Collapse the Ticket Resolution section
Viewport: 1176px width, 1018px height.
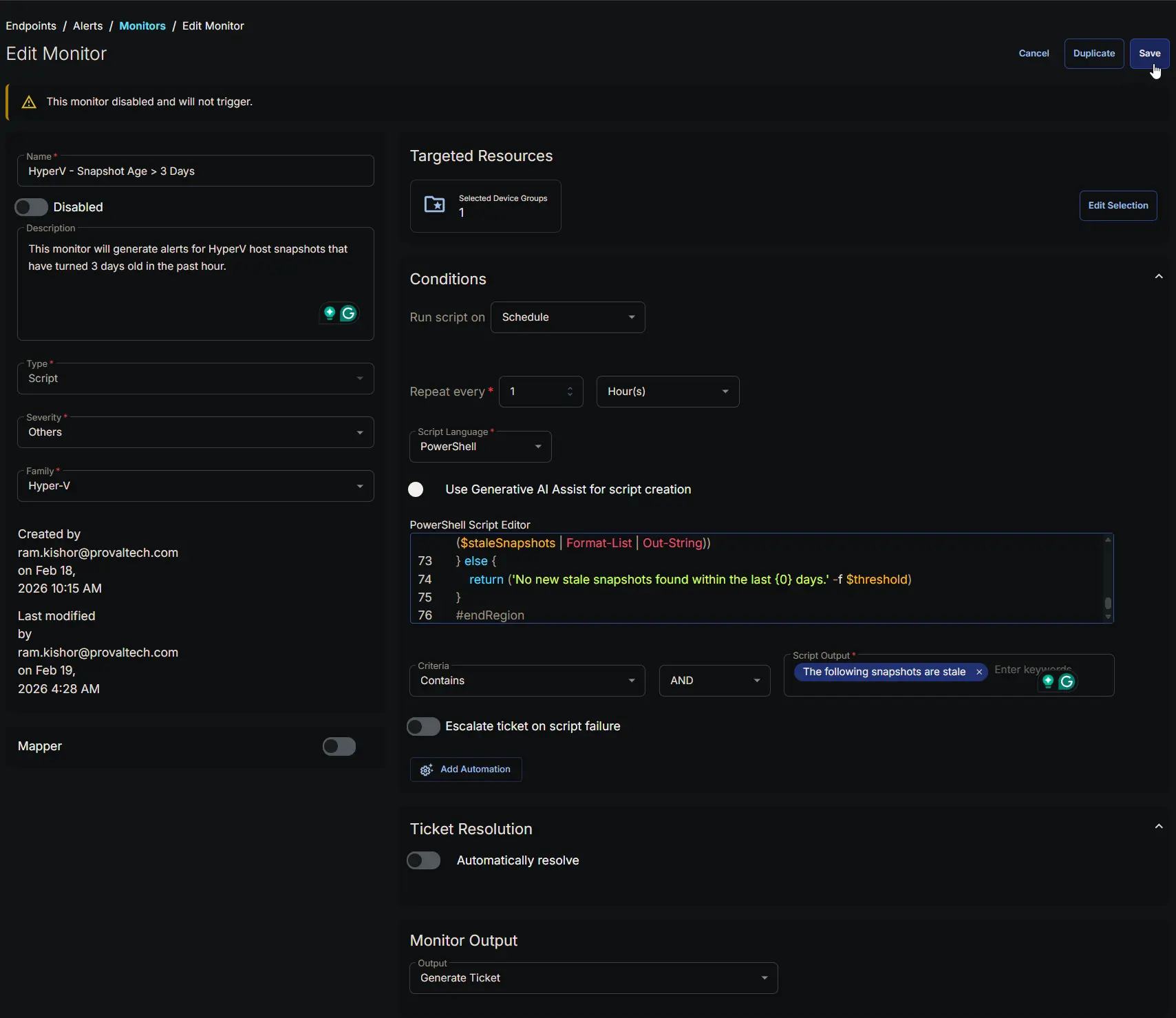pos(1159,827)
